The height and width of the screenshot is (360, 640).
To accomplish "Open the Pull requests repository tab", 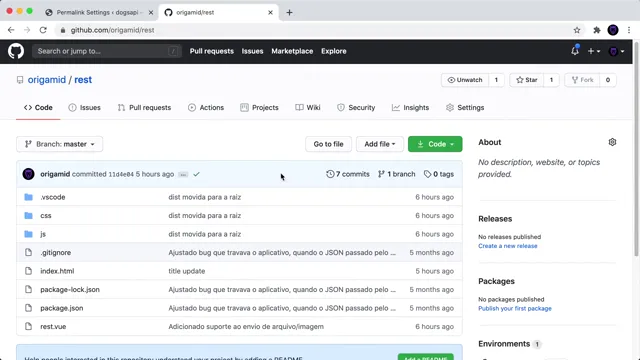I will [144, 108].
